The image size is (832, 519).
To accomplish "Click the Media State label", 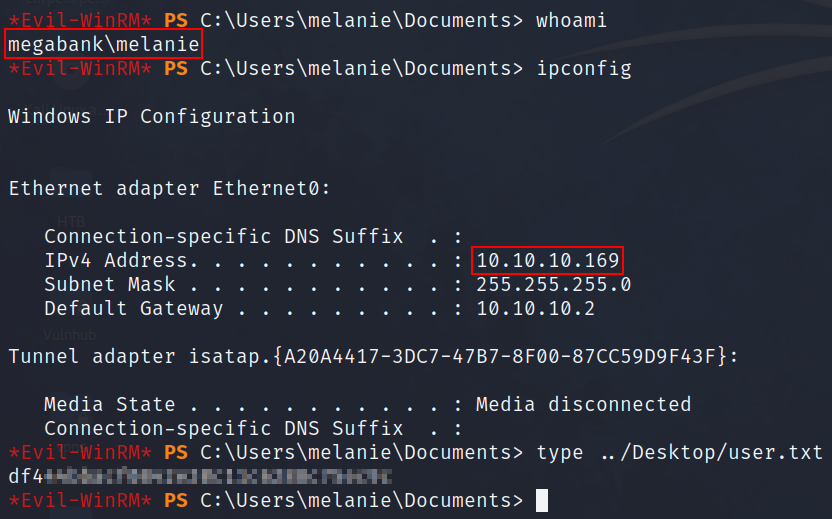I will (x=109, y=404).
